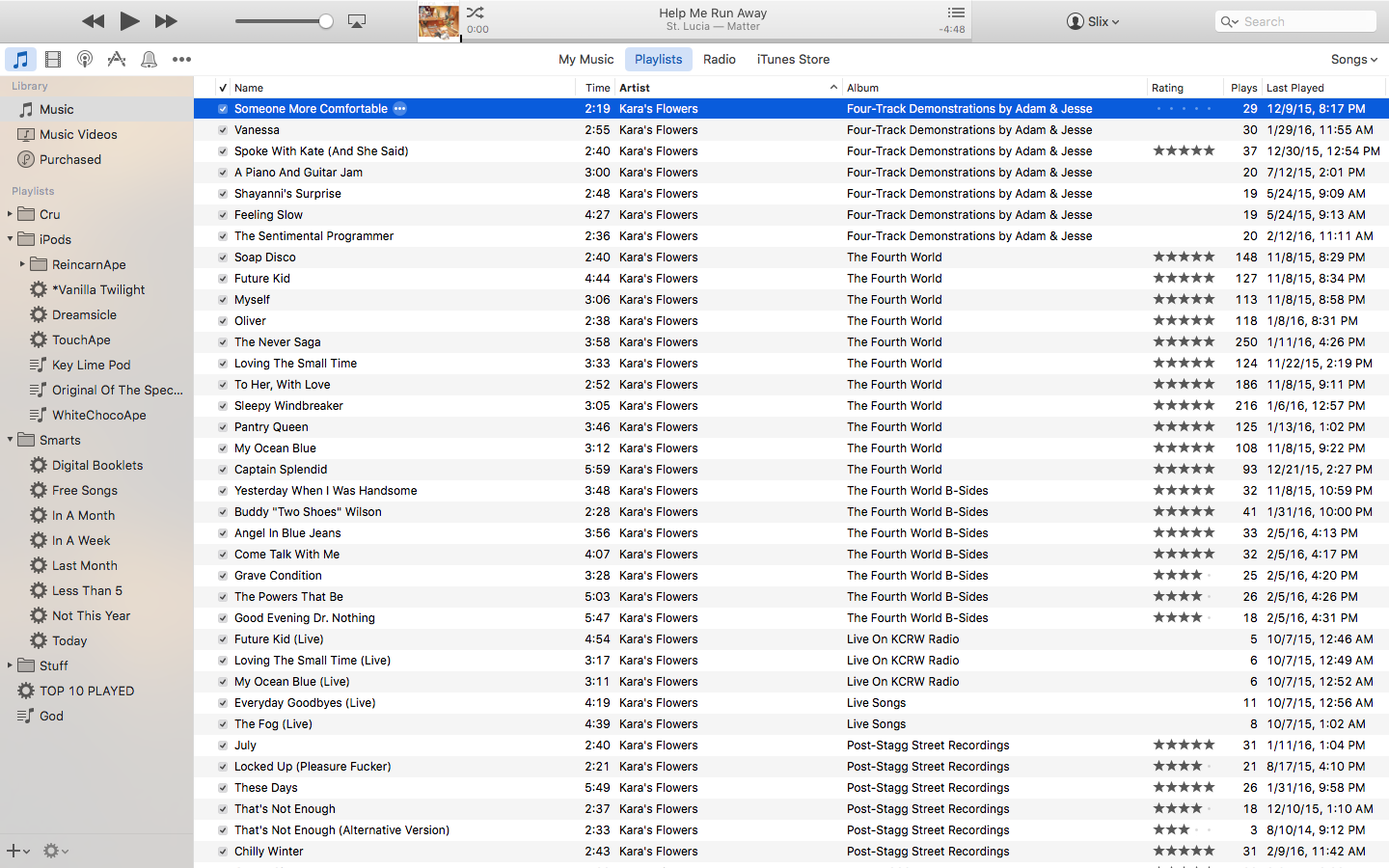Show more media types ellipsis icon
The width and height of the screenshot is (1389, 868).
click(181, 60)
